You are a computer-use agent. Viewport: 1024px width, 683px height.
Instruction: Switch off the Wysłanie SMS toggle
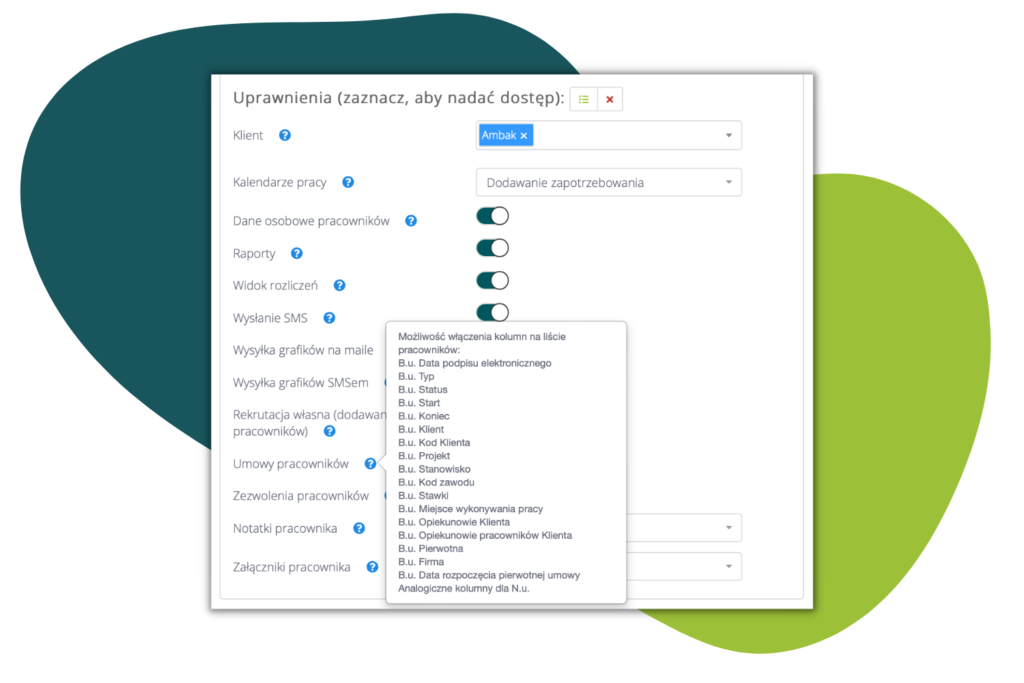point(492,312)
